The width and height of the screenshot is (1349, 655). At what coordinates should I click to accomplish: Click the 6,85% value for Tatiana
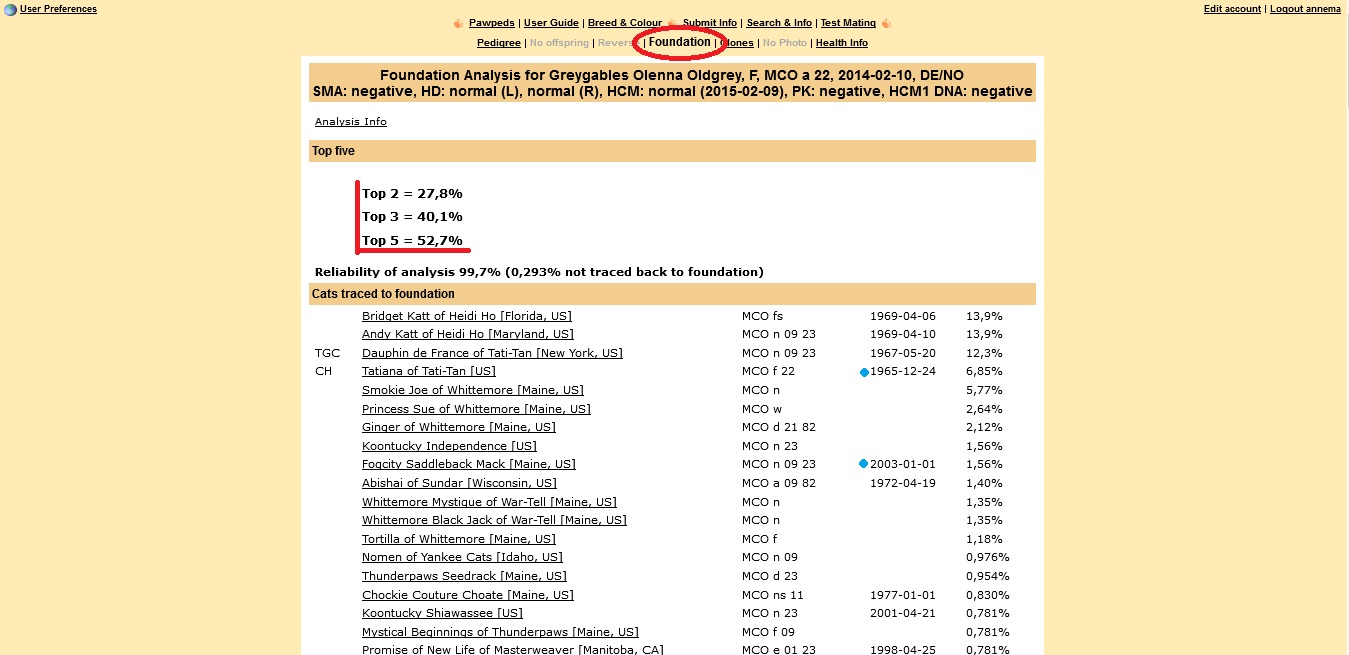(x=984, y=371)
